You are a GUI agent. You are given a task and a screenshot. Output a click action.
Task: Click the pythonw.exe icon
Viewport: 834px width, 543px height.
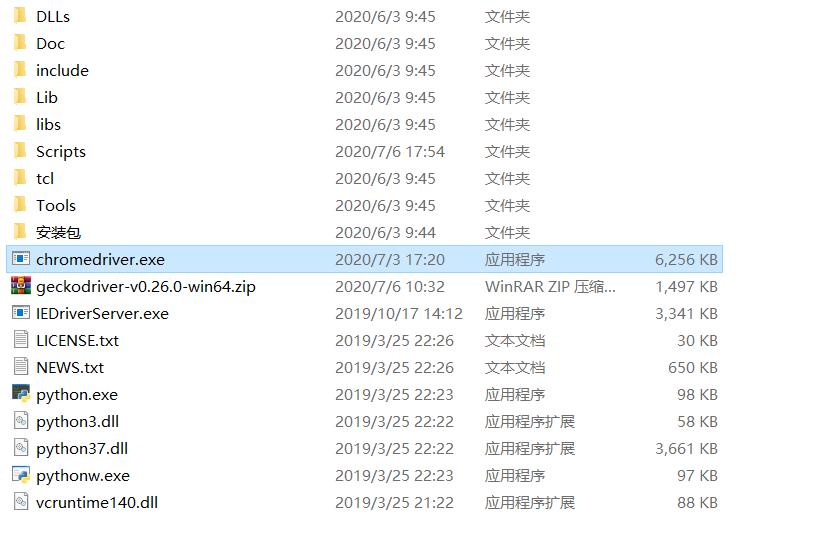[21, 474]
